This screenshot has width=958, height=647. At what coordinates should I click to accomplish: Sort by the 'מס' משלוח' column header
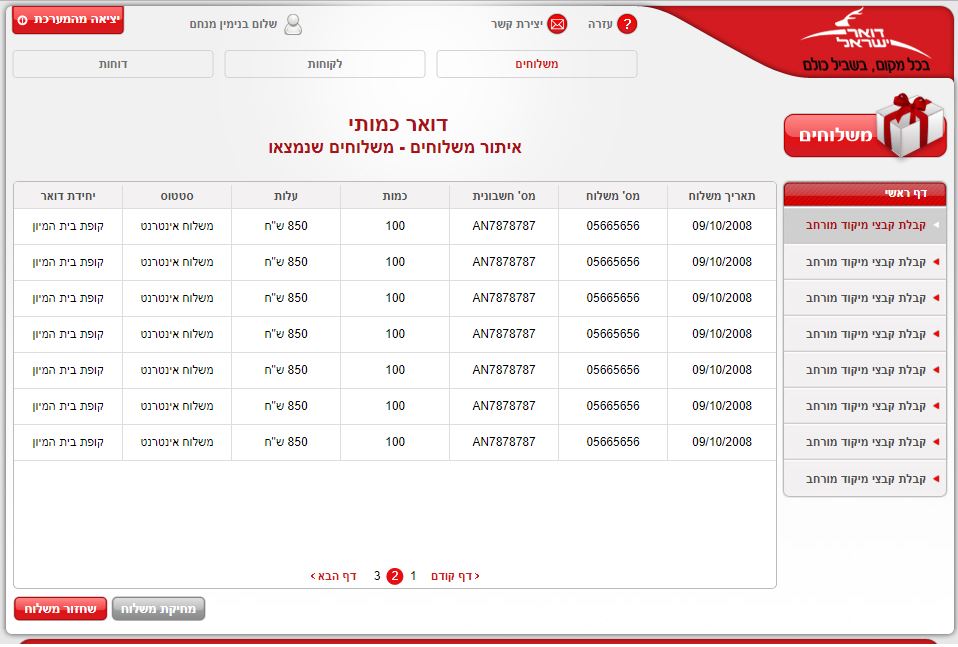(613, 196)
